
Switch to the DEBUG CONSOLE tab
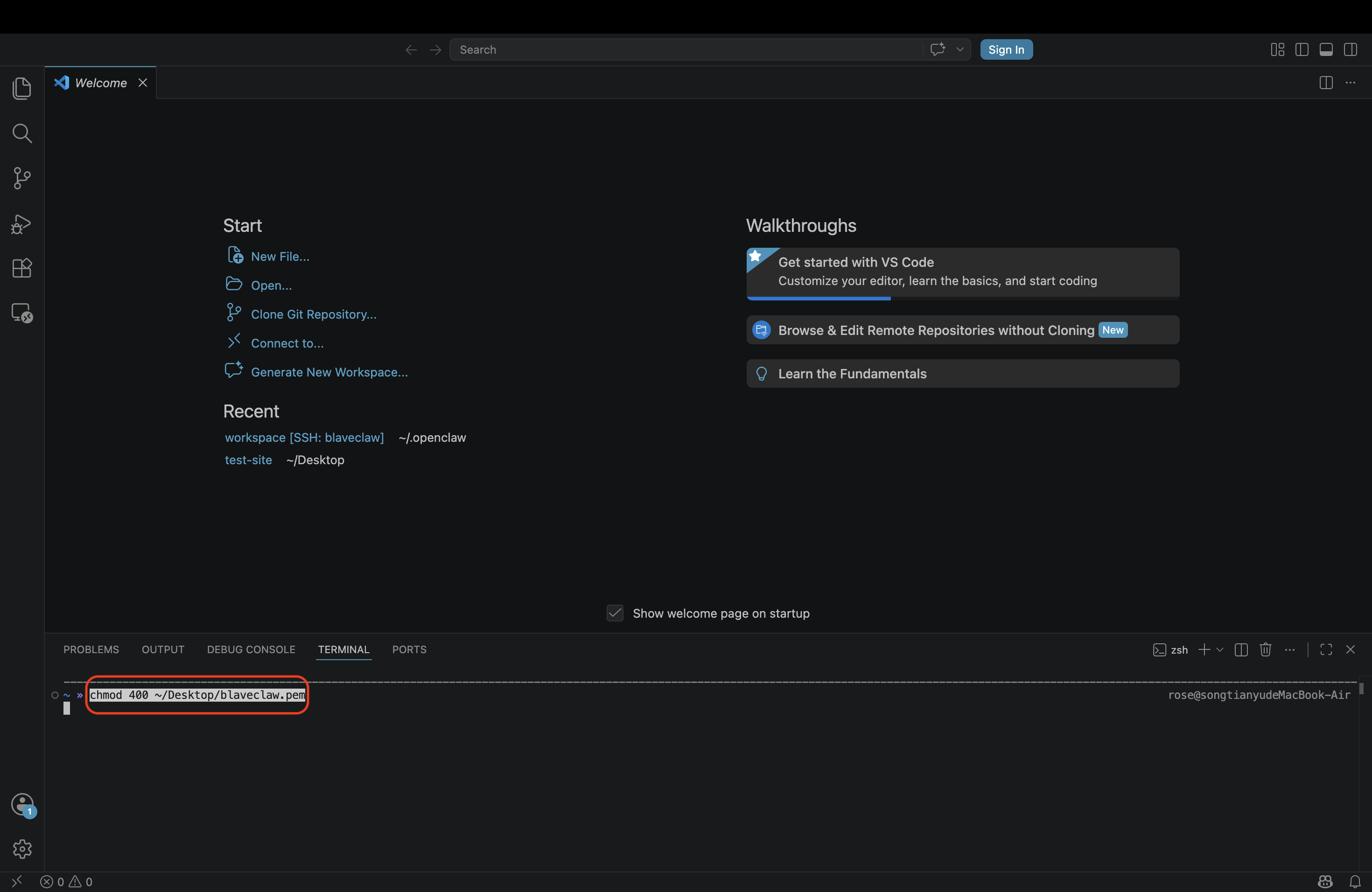pos(252,649)
